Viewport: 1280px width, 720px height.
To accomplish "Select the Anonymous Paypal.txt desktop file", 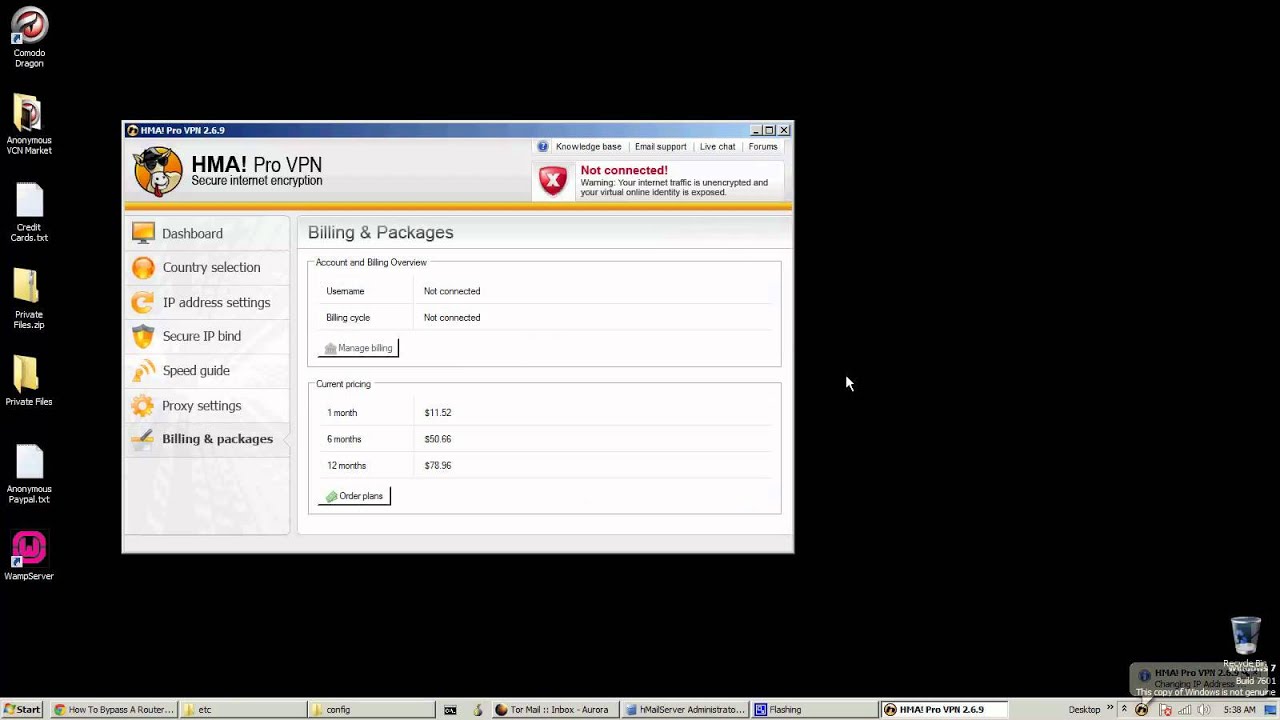I will click(x=29, y=474).
